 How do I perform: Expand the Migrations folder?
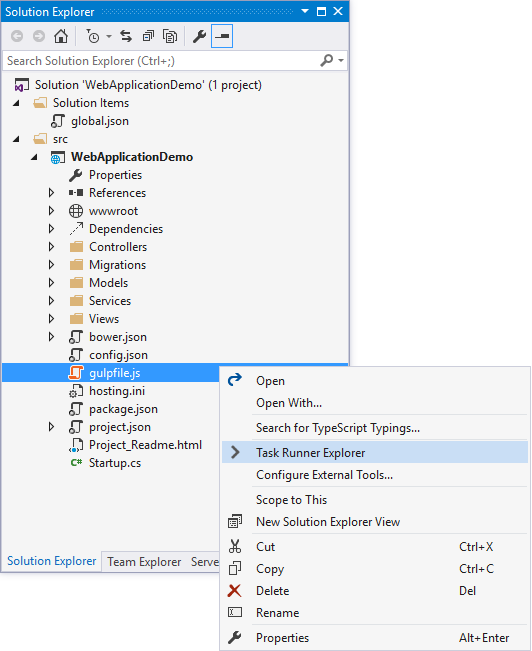[51, 265]
